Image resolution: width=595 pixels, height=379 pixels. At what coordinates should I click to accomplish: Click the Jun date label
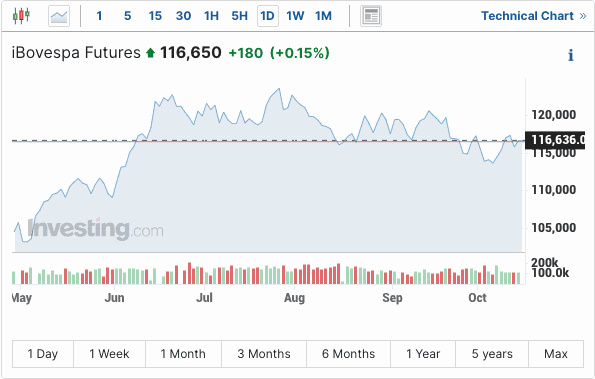tap(114, 298)
